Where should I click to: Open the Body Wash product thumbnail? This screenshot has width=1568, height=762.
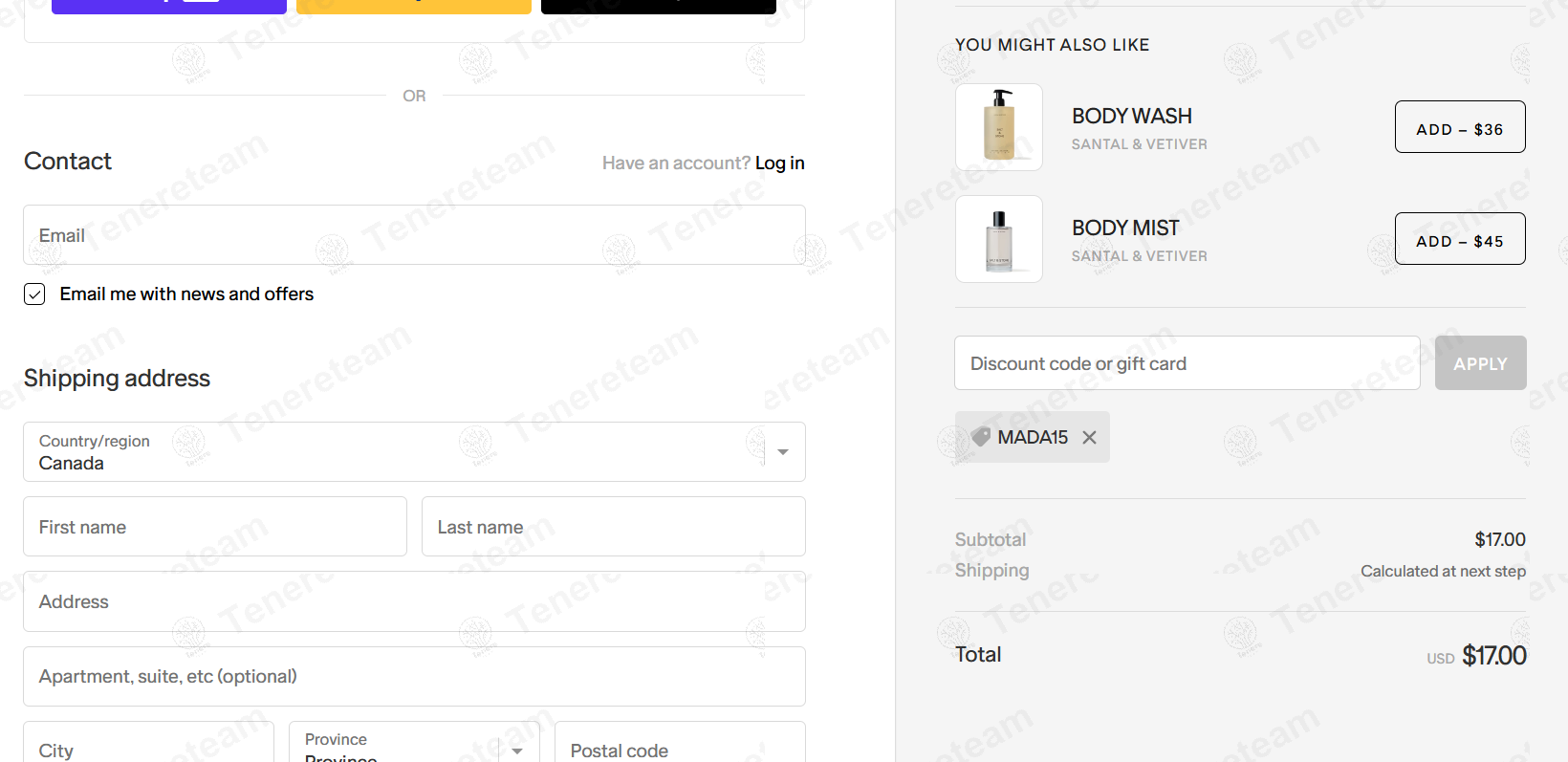click(x=998, y=127)
